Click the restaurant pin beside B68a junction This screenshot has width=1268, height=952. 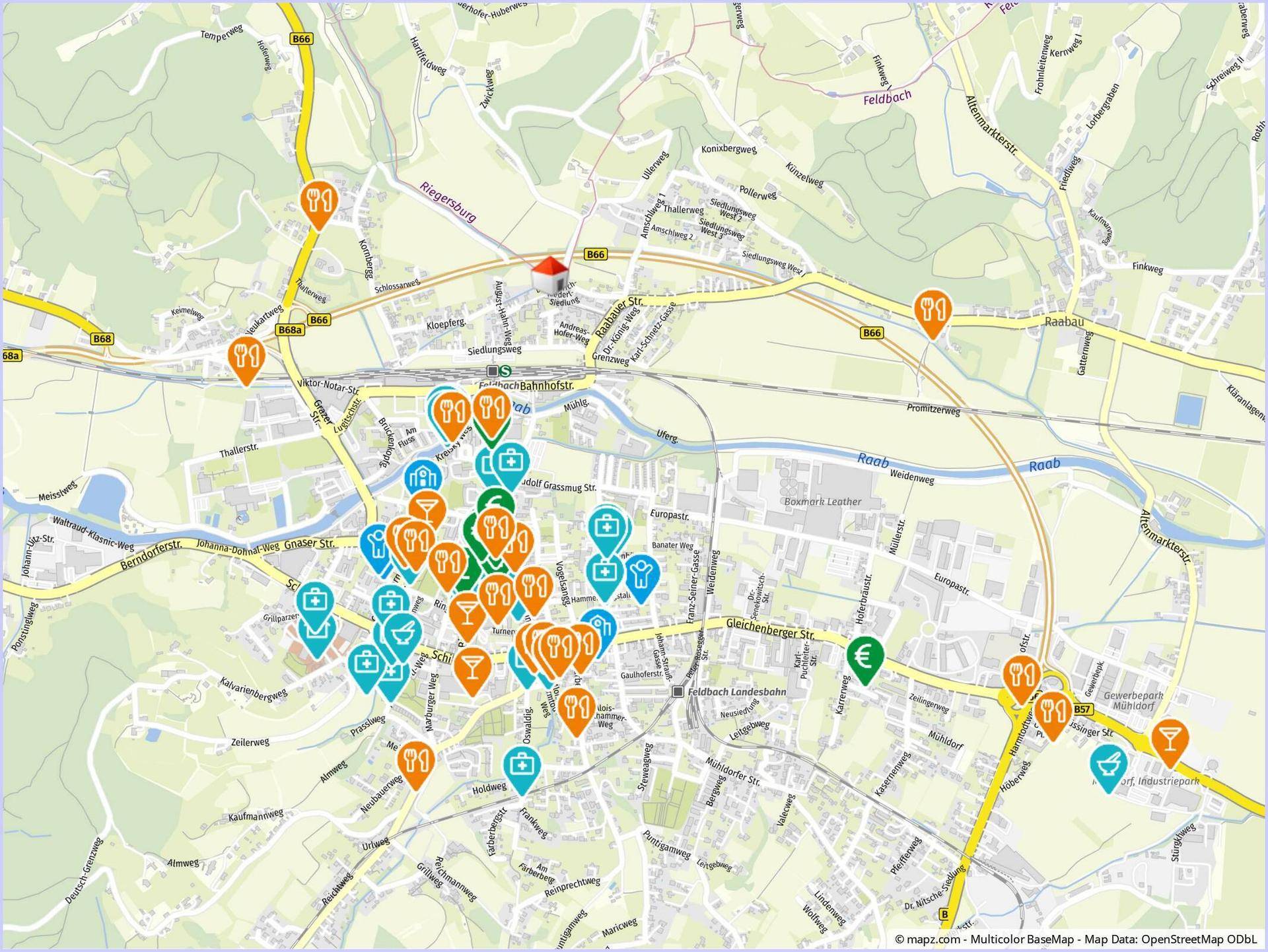coord(246,357)
